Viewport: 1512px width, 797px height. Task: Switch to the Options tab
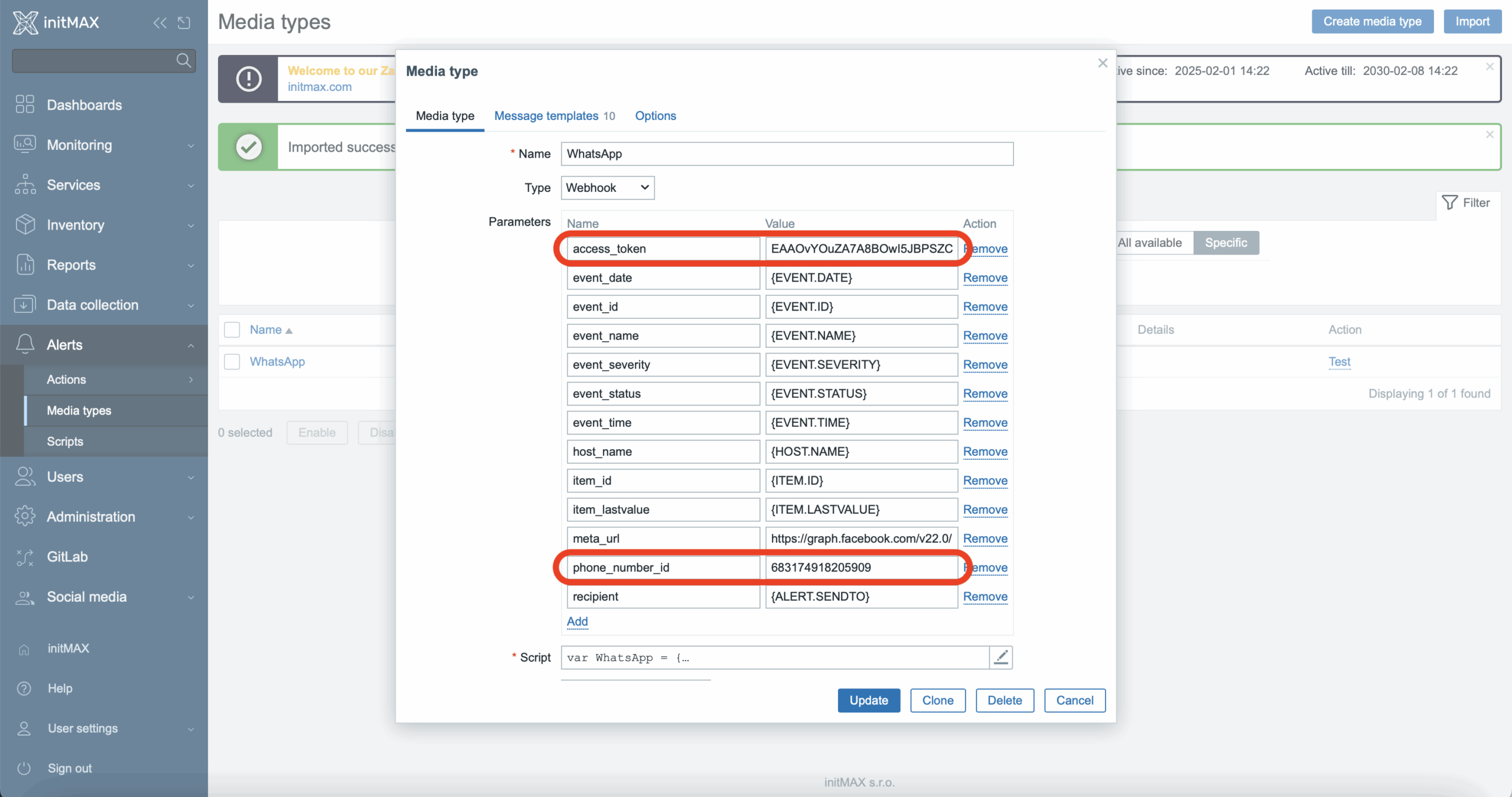pyautogui.click(x=656, y=116)
